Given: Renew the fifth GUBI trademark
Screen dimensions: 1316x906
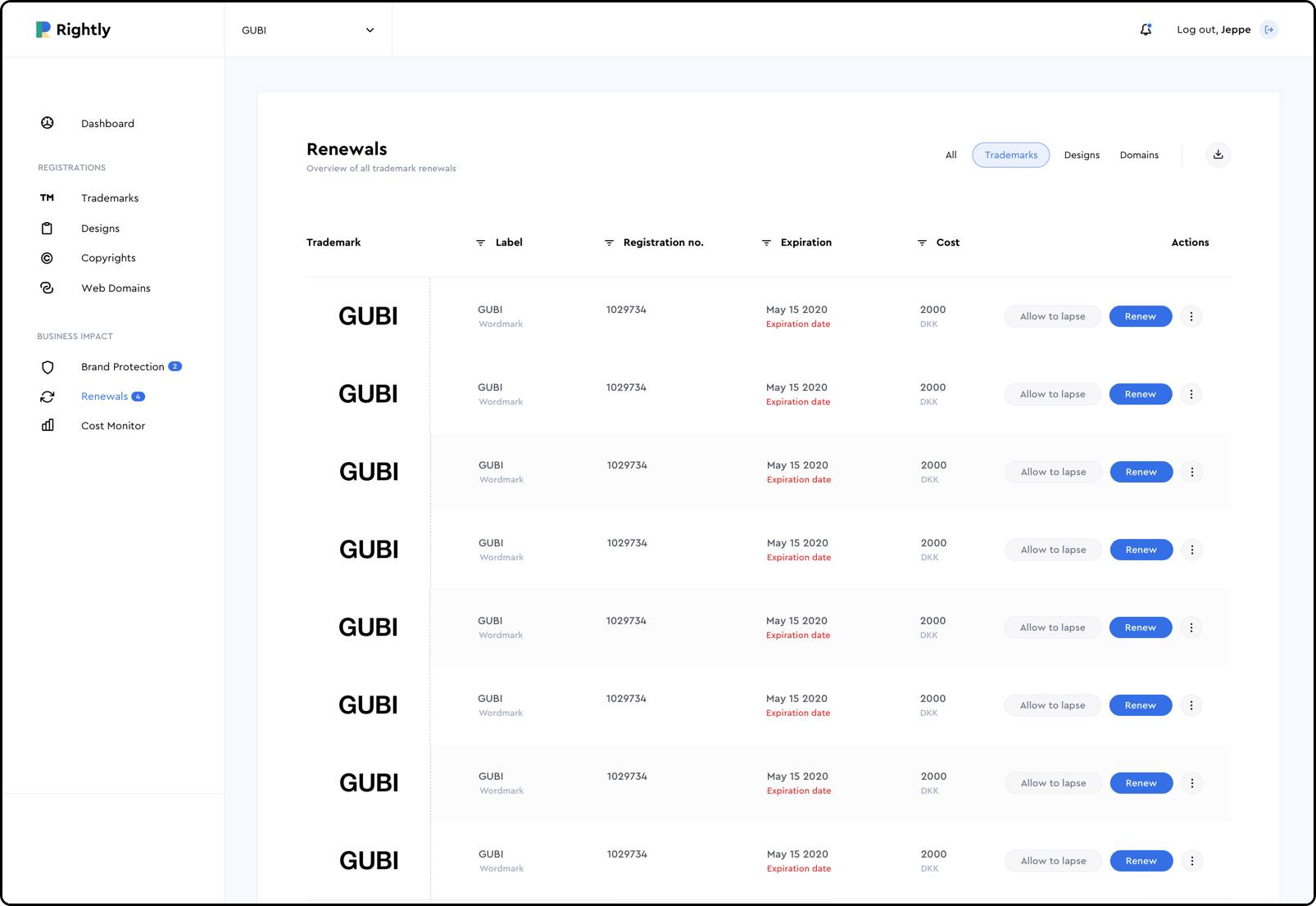Looking at the screenshot, I should point(1141,627).
